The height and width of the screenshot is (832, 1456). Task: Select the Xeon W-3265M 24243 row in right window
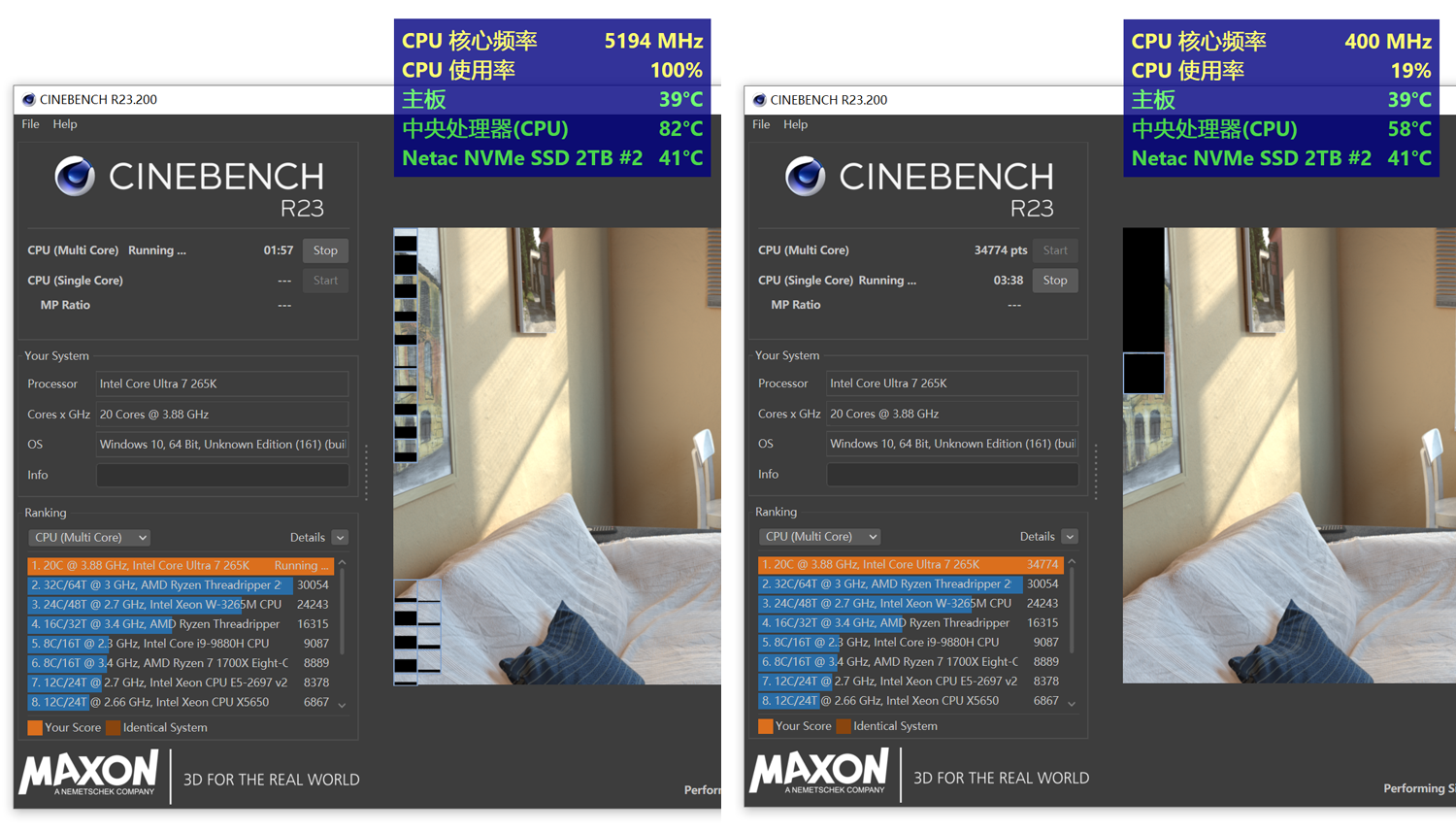click(910, 603)
